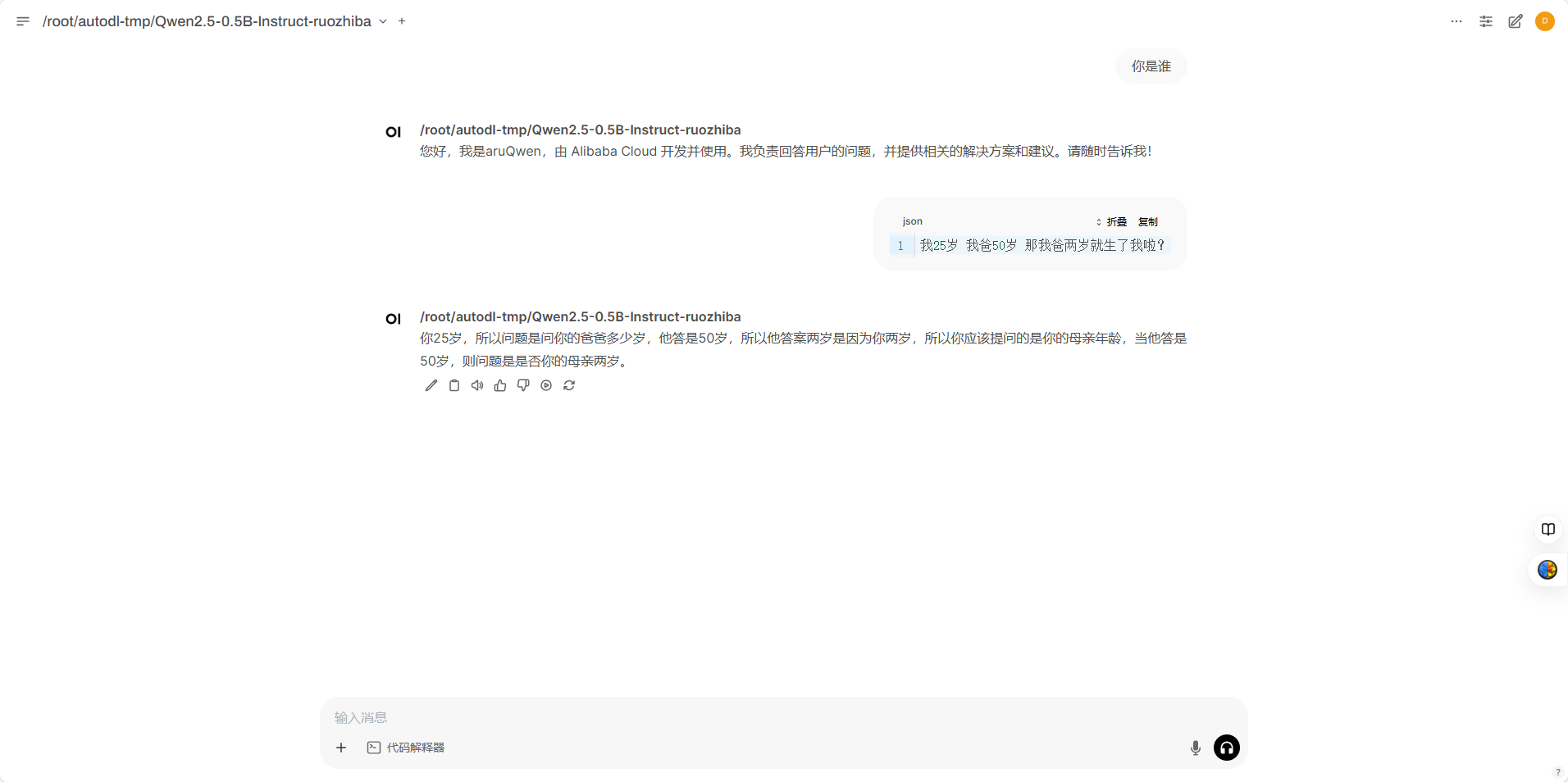
Task: Edit the last assistant response
Action: pyautogui.click(x=431, y=385)
